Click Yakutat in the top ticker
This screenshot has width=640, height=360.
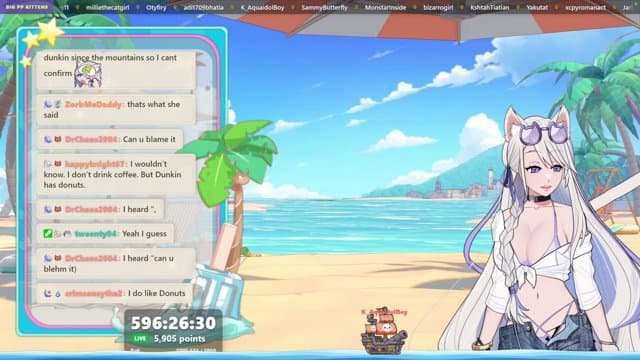(537, 7)
